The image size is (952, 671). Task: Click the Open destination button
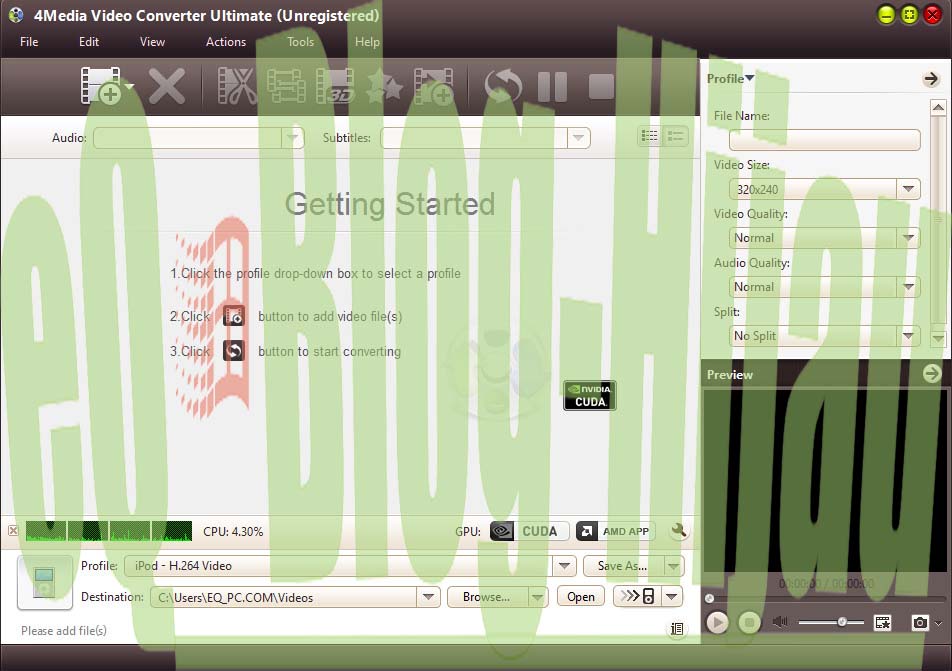pyautogui.click(x=580, y=597)
